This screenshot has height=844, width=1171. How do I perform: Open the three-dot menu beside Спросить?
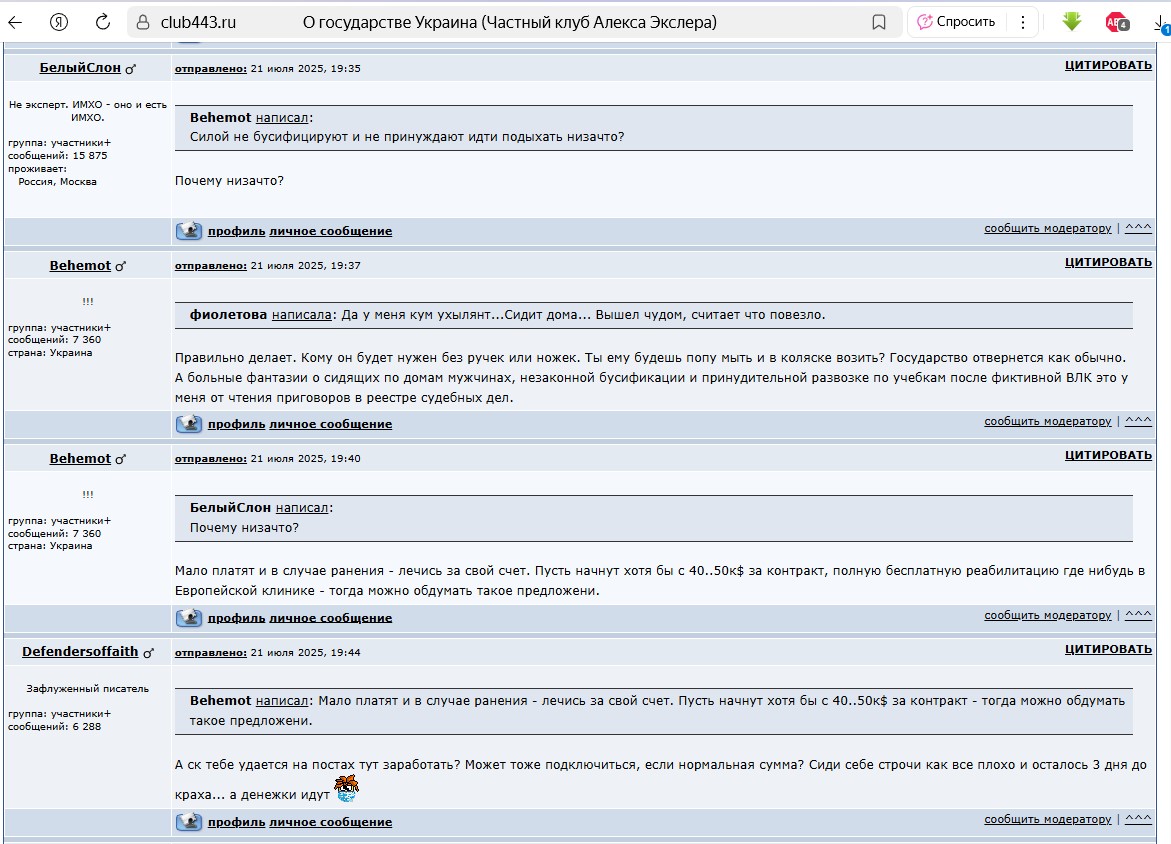(x=1023, y=22)
